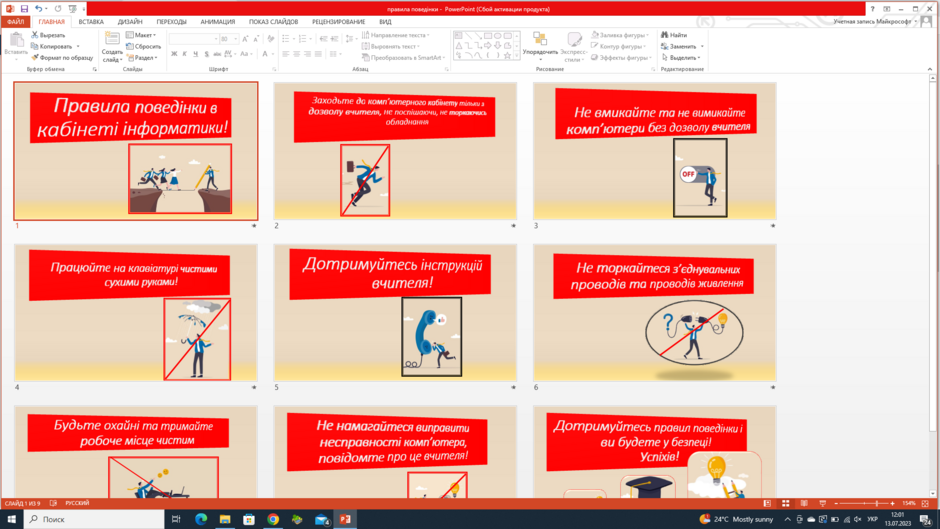Viewport: 940px width, 529px height.
Task: Select the star shape in shapes gallery
Action: (x=507, y=55)
